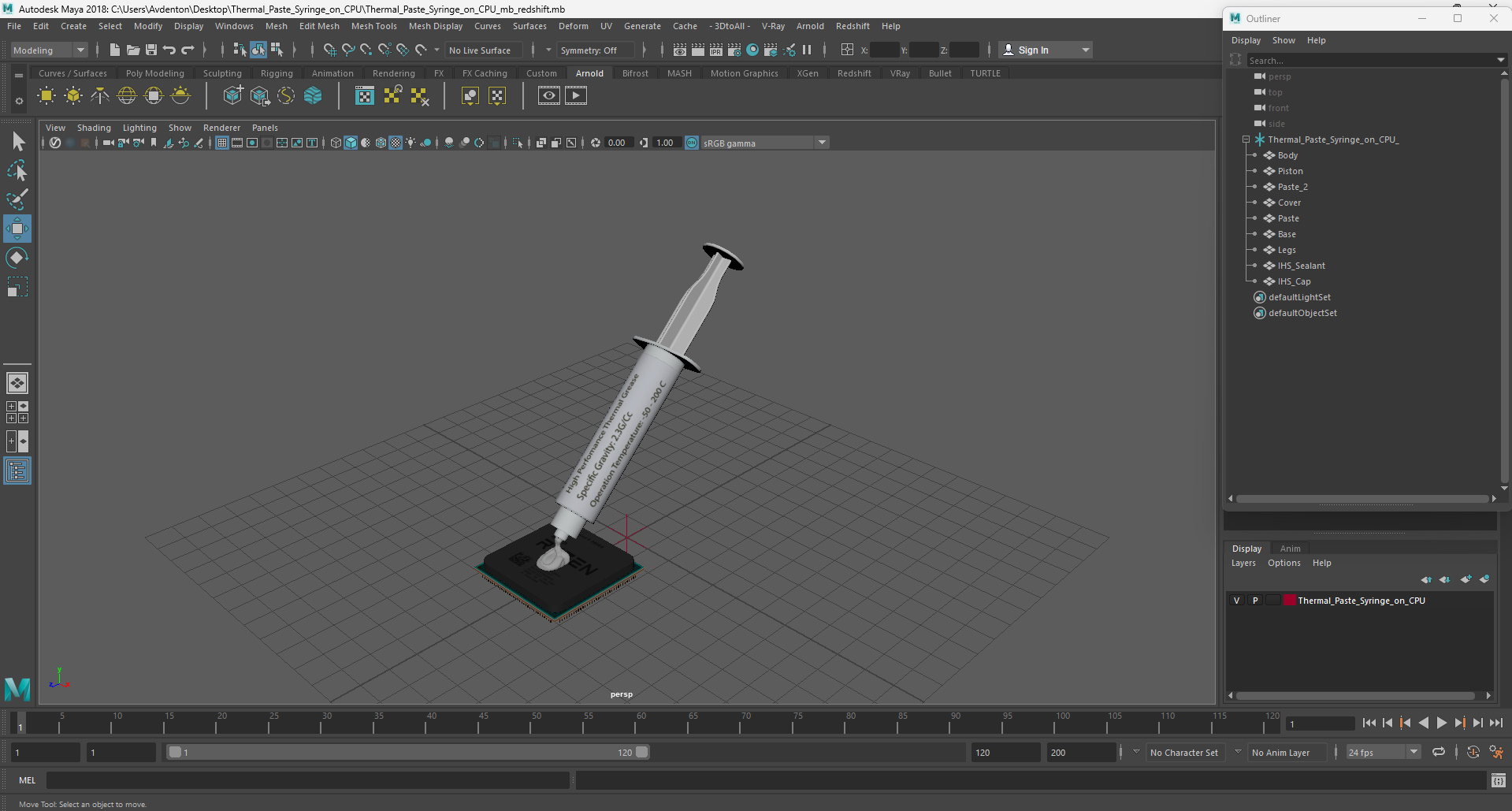Click the red color swatch of layer

coord(1290,601)
